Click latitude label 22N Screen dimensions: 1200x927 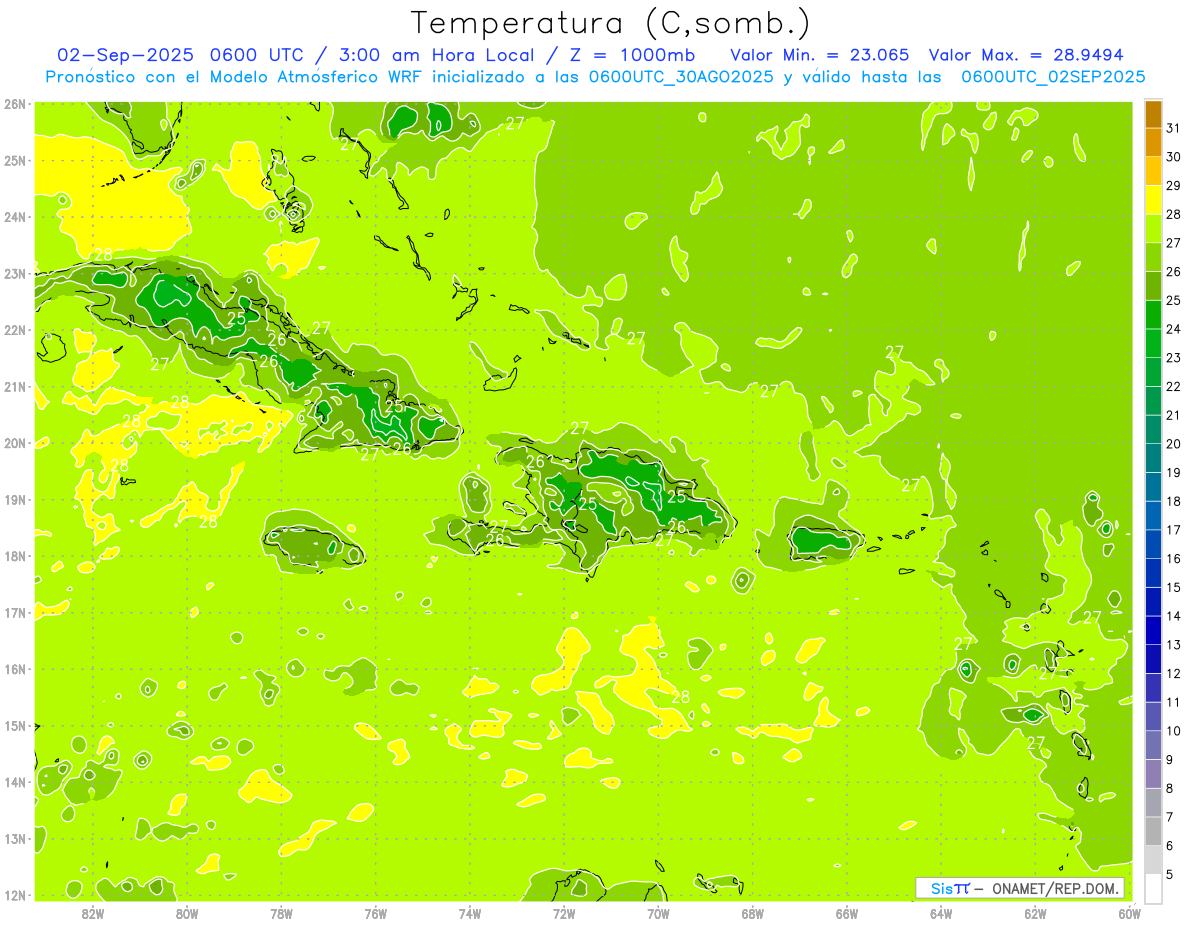point(15,330)
